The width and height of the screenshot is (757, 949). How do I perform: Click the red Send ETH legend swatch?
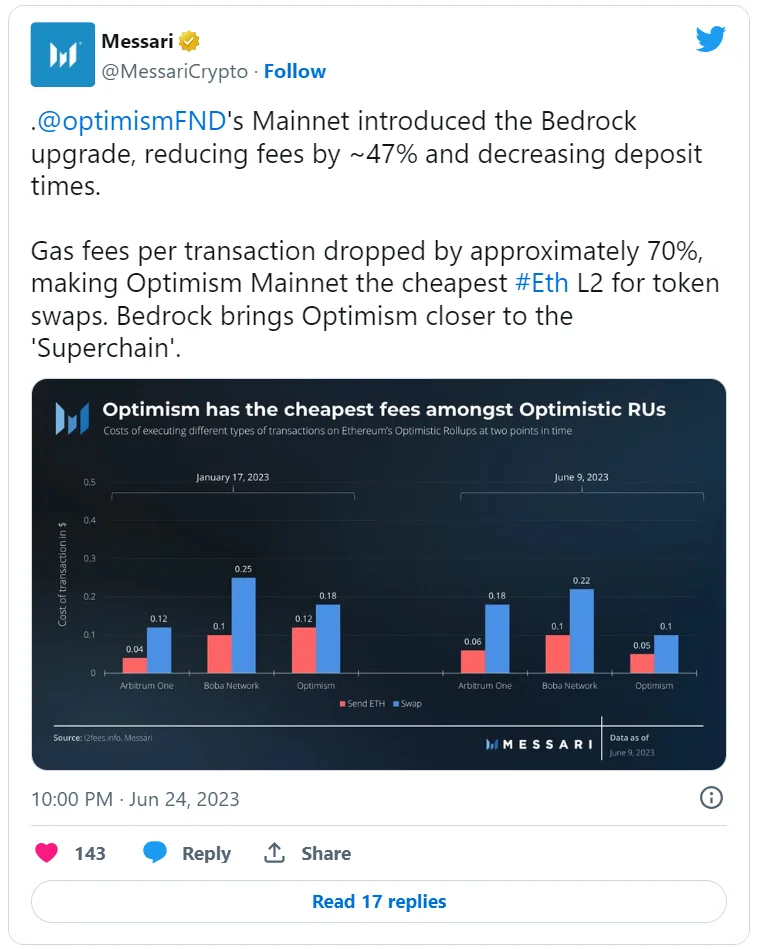click(340, 704)
